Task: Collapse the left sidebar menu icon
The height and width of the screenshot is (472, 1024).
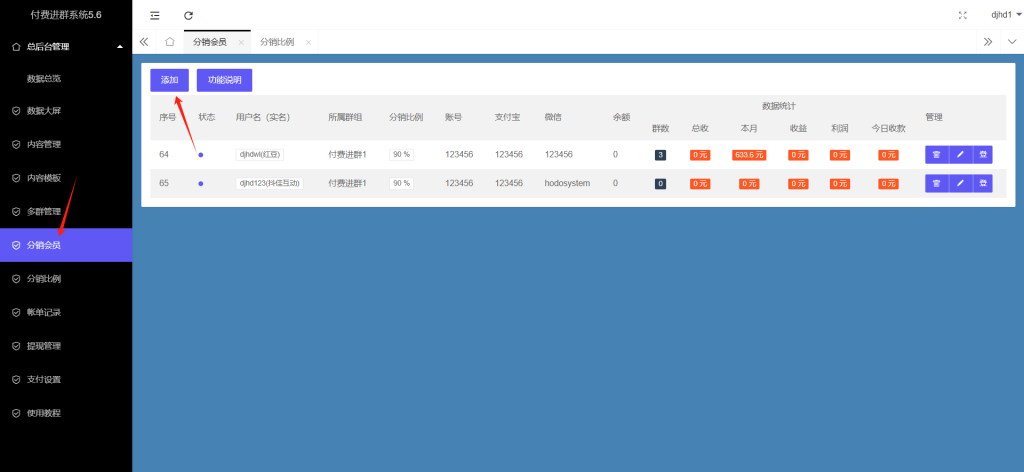Action: (x=154, y=15)
